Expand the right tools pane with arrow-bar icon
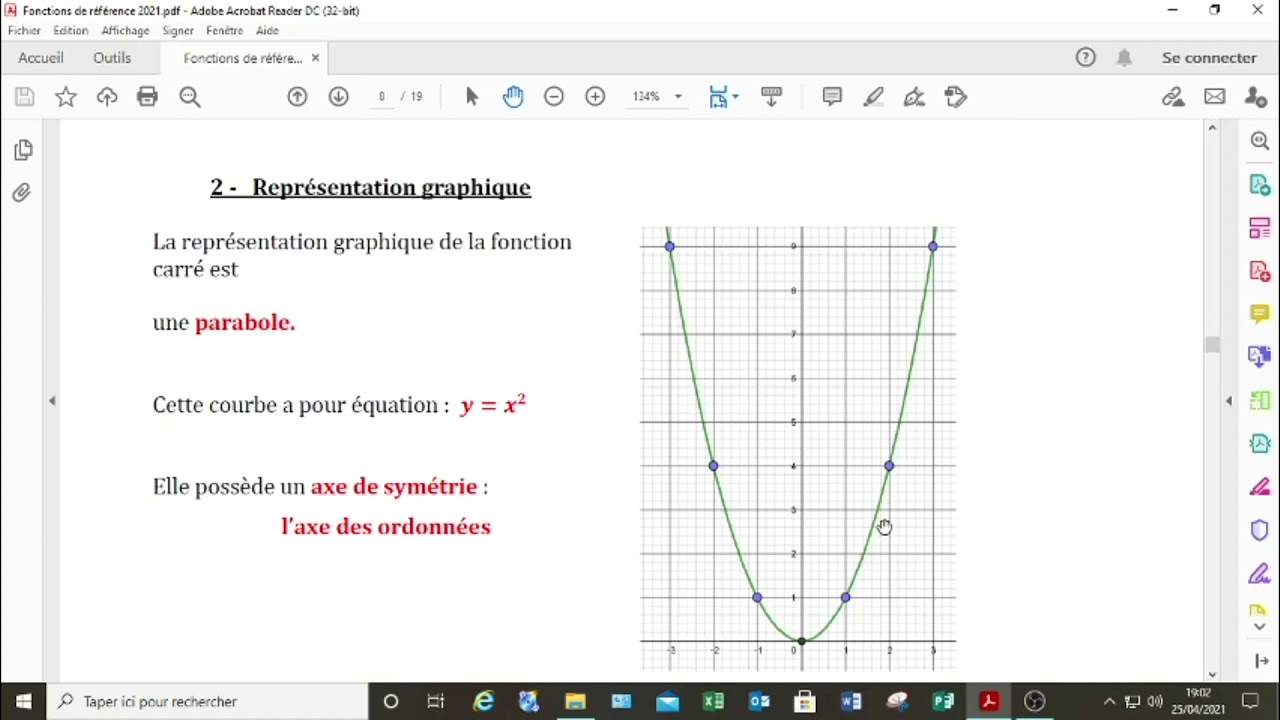 (1260, 661)
